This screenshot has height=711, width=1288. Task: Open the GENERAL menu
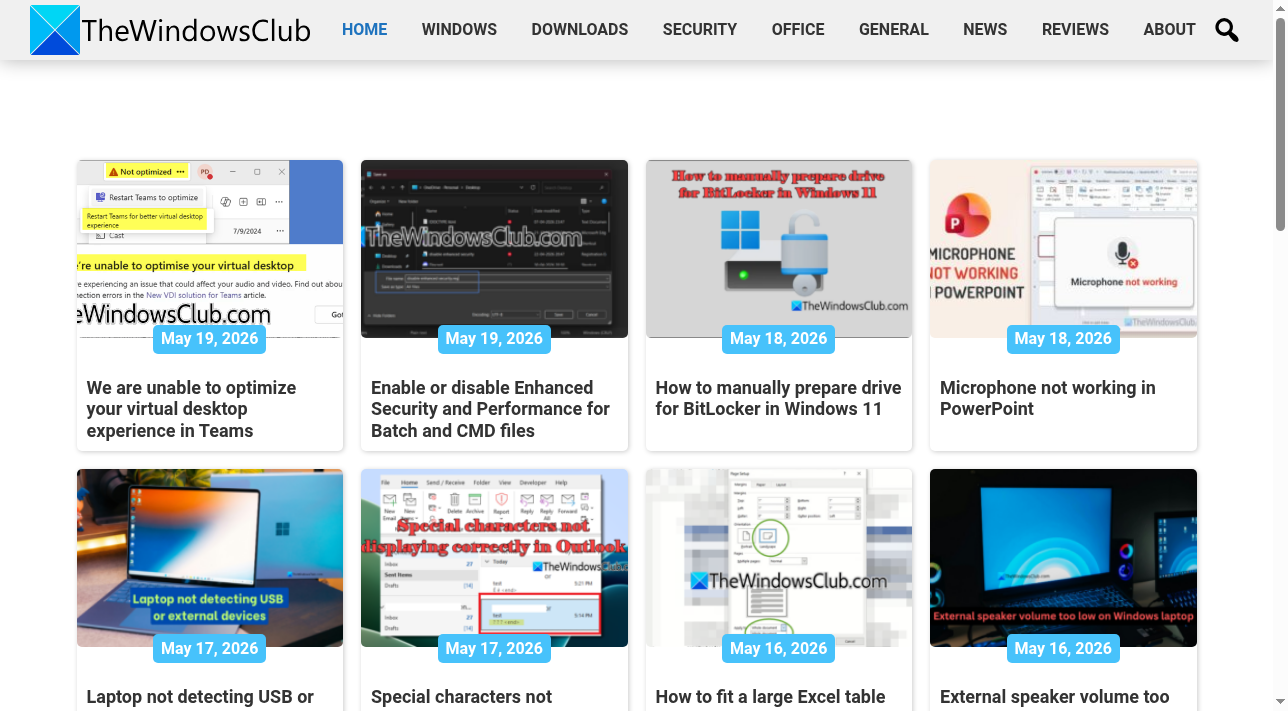tap(894, 30)
